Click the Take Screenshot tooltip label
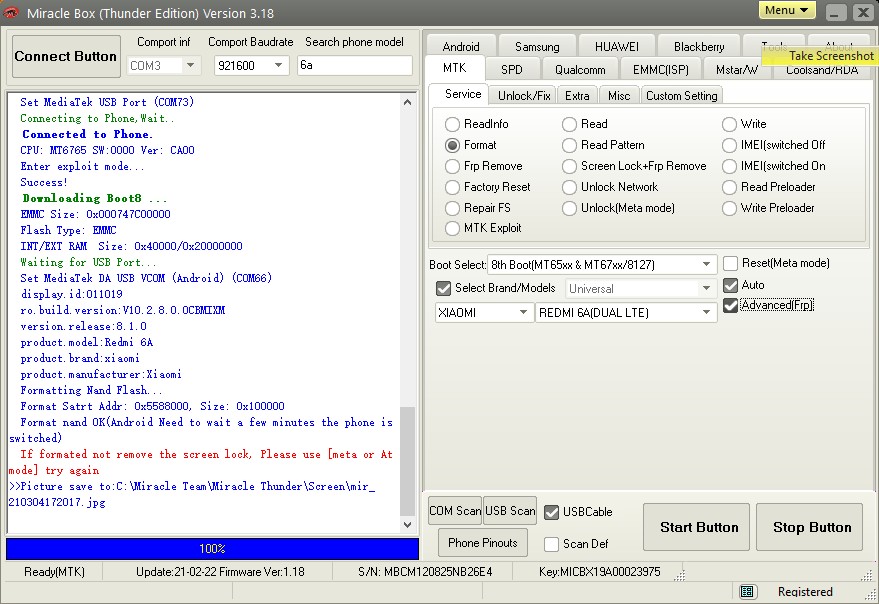 click(x=821, y=56)
